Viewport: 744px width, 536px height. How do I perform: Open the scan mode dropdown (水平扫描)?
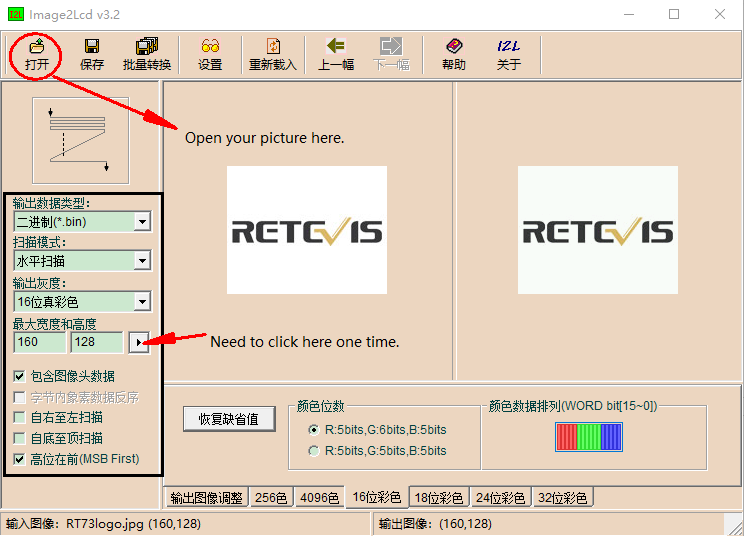(142, 261)
